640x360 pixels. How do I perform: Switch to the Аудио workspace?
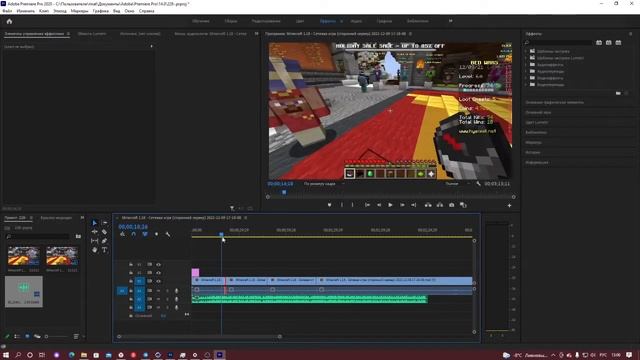356,21
